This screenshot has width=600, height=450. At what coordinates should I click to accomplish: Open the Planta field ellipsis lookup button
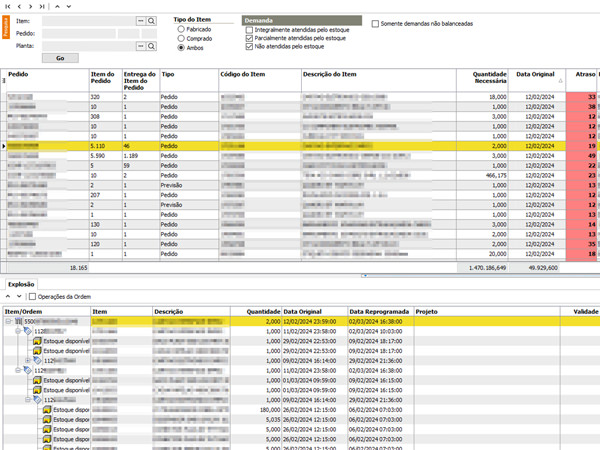point(141,46)
